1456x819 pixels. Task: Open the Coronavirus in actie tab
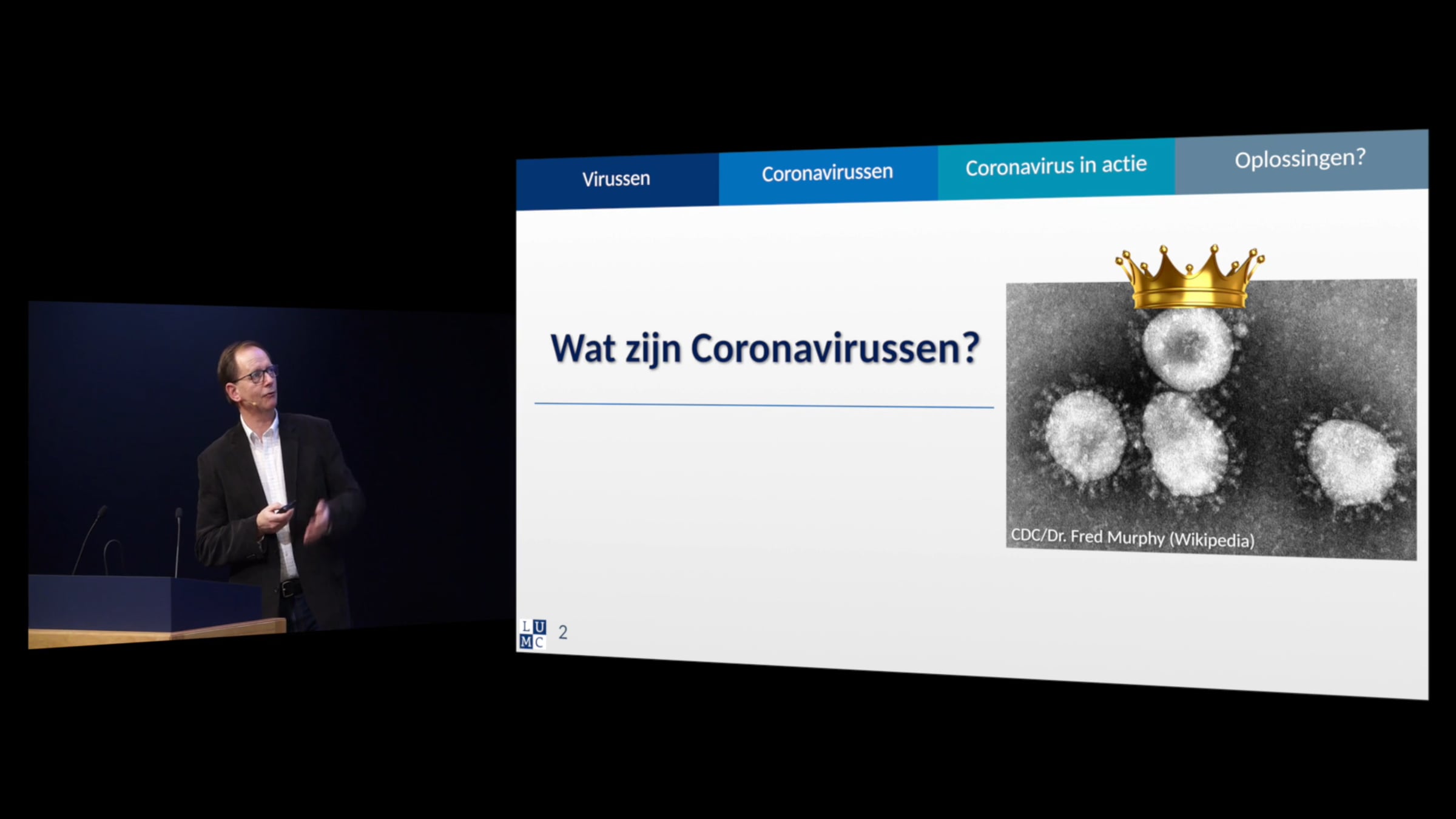(1056, 166)
